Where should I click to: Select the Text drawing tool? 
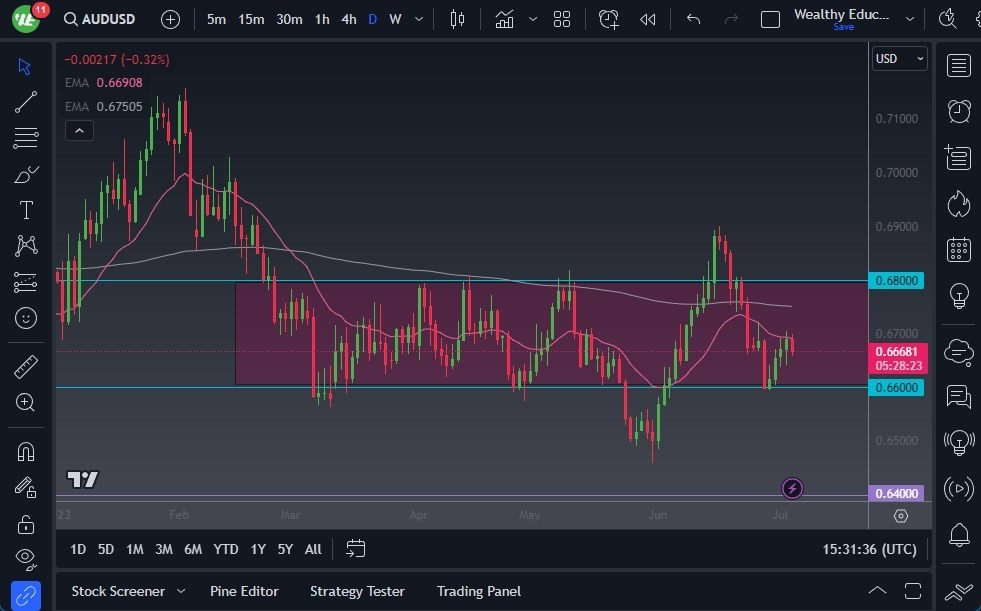tap(26, 210)
